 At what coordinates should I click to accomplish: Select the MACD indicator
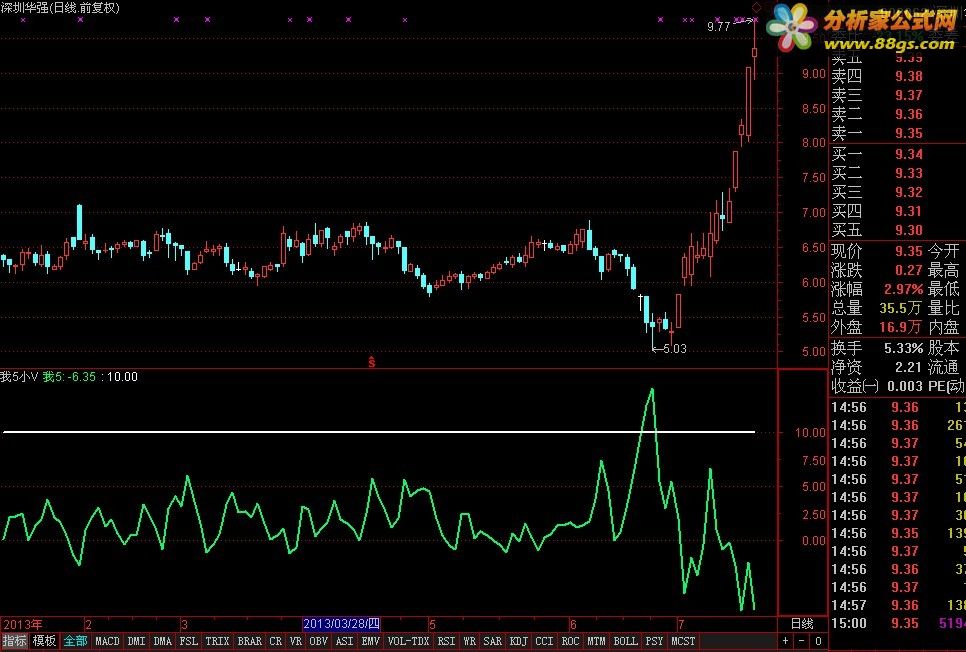click(107, 642)
